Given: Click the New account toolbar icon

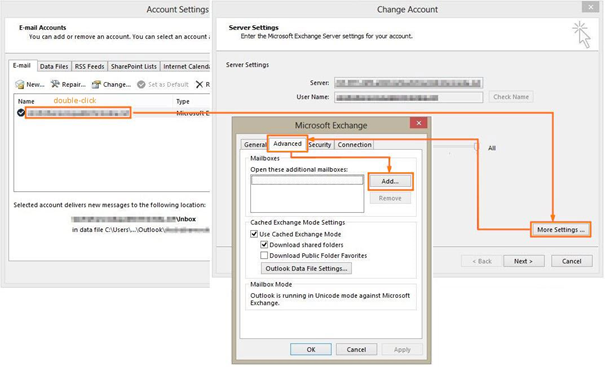Looking at the screenshot, I should click(x=20, y=85).
